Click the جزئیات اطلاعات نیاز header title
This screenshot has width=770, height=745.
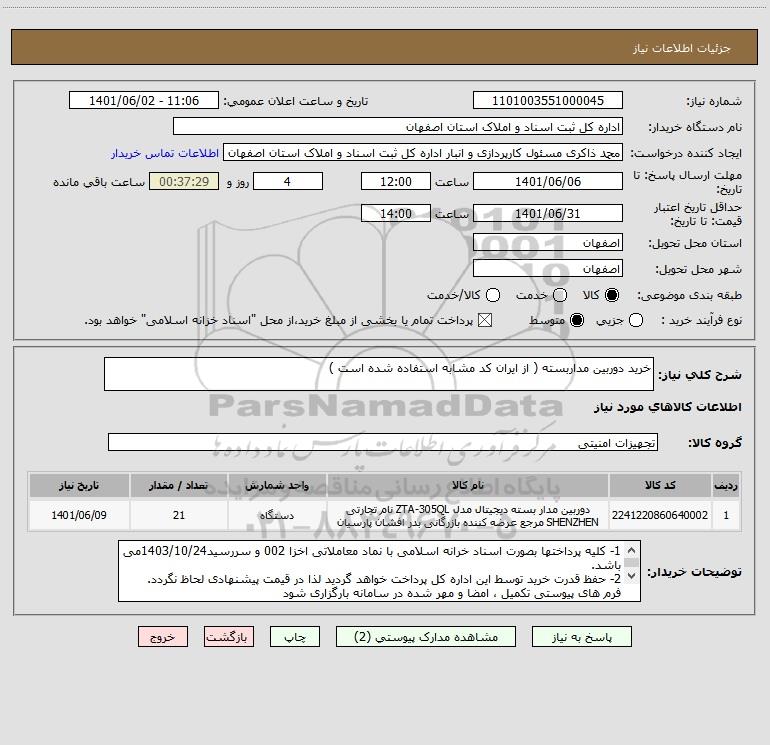pos(682,48)
